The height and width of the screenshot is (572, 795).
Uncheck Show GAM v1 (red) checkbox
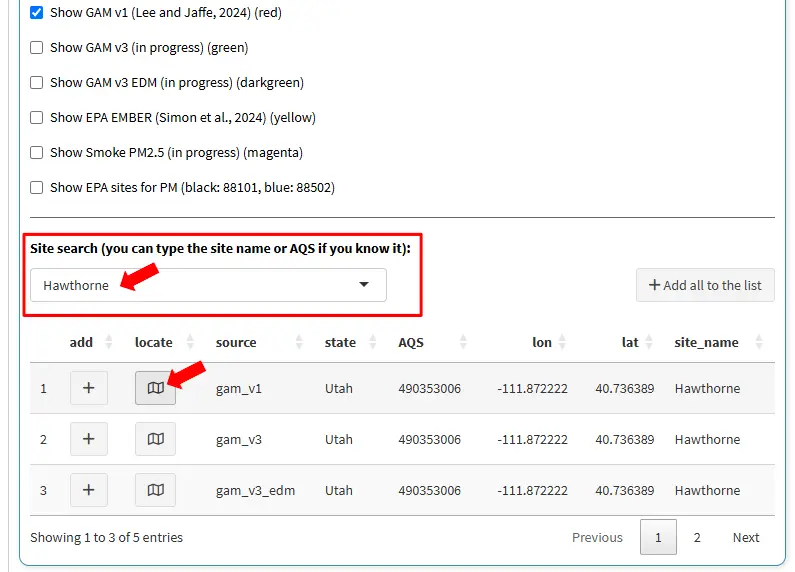tap(37, 12)
